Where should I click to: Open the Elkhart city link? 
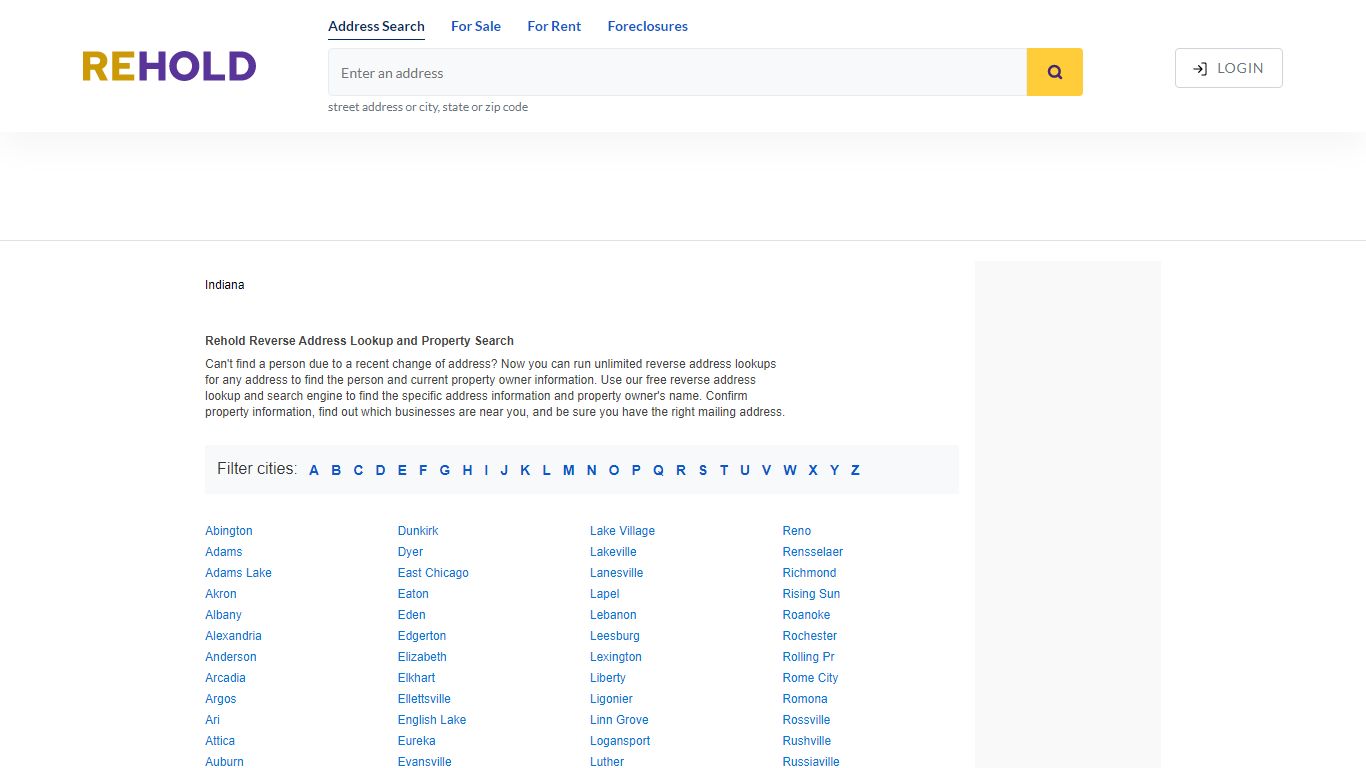pos(417,678)
